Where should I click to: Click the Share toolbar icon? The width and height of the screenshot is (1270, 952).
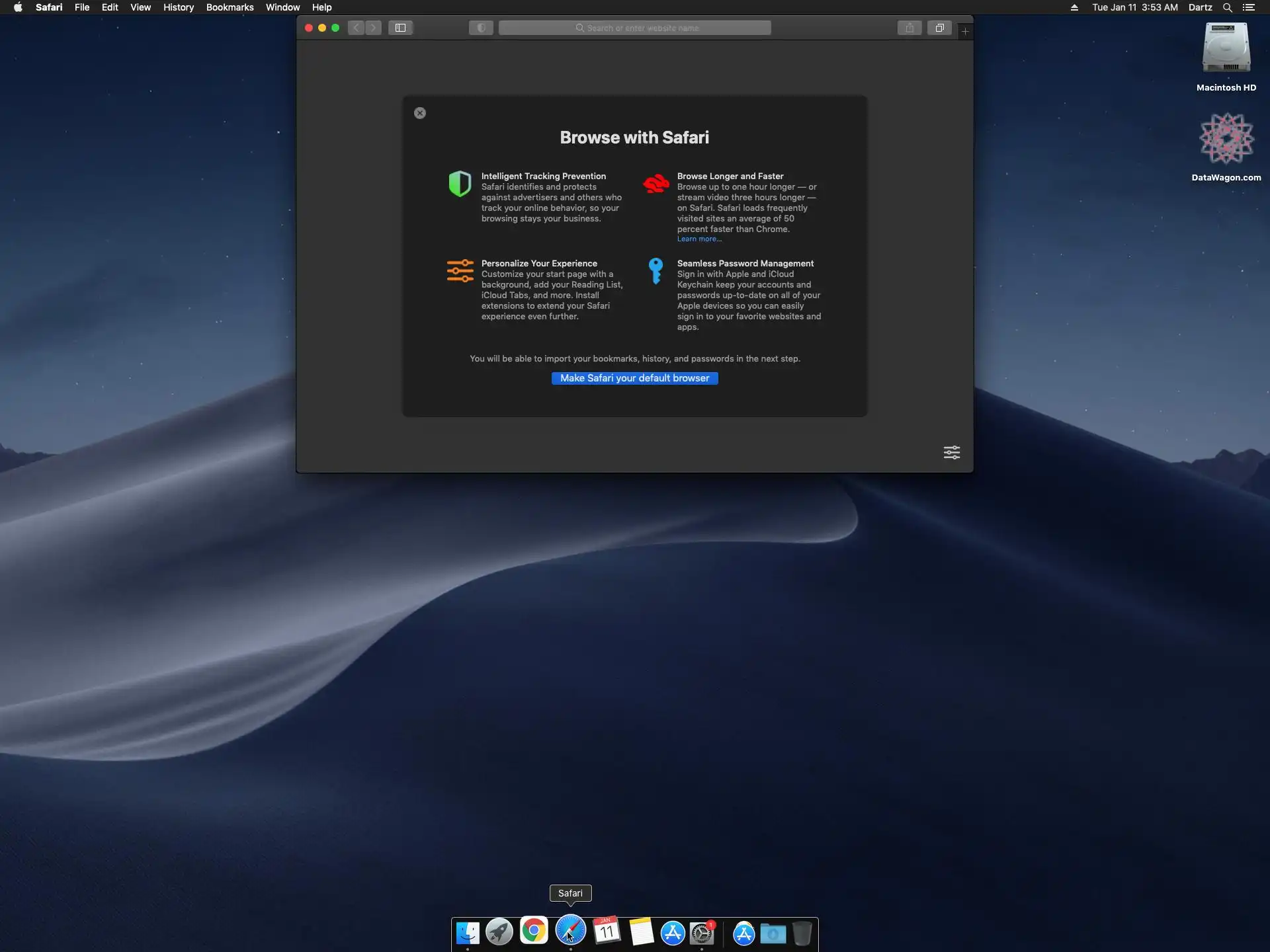click(910, 28)
